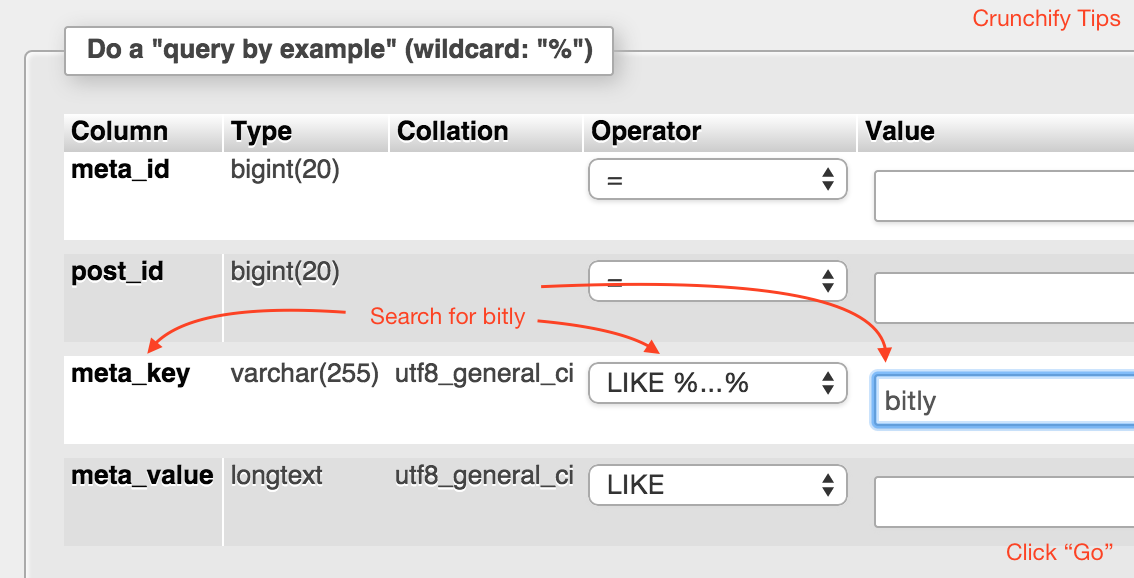Click the Crunchify Tips text
This screenshot has width=1134, height=578.
[x=1046, y=19]
